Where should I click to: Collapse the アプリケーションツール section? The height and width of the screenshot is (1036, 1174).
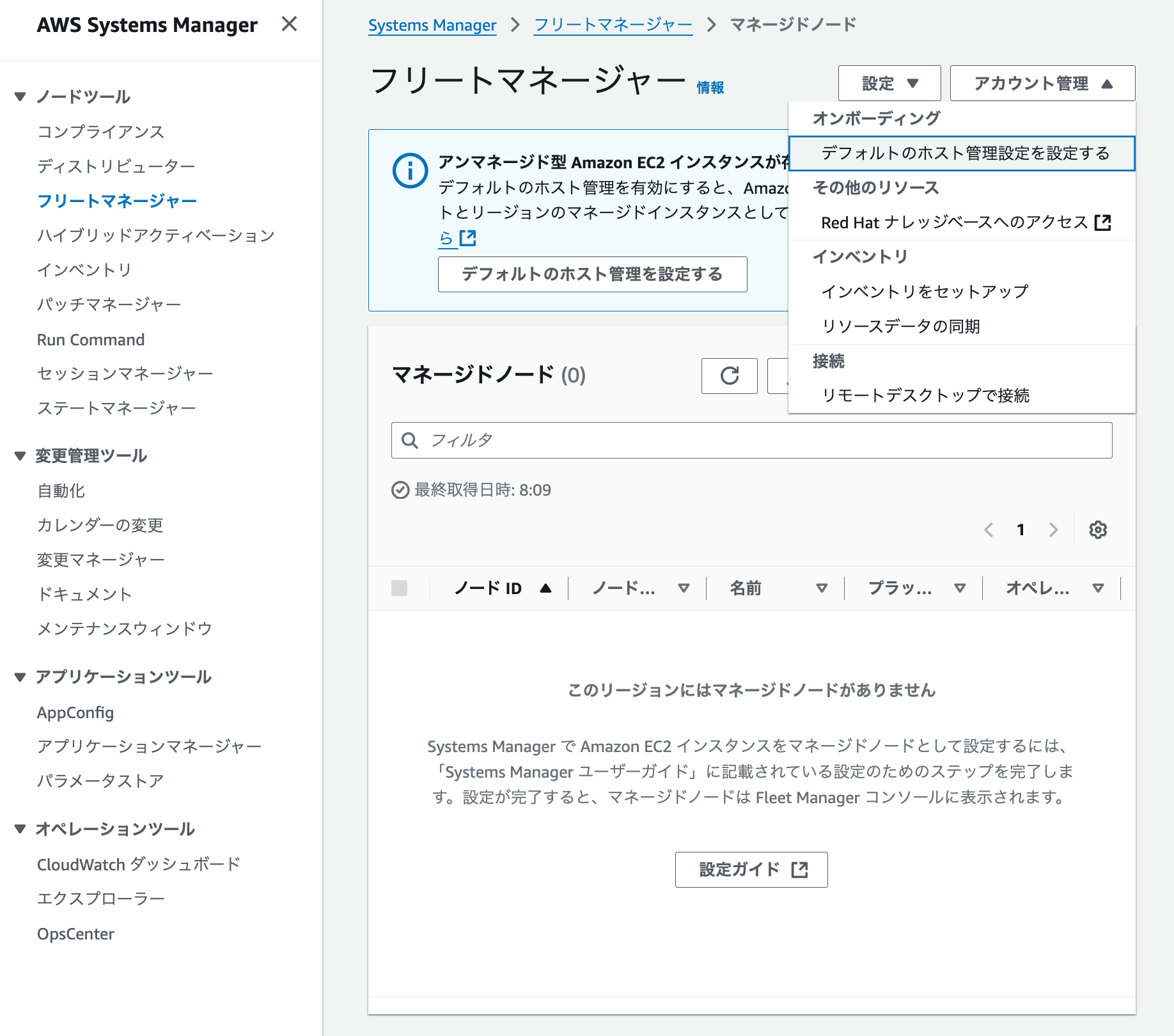pos(20,677)
